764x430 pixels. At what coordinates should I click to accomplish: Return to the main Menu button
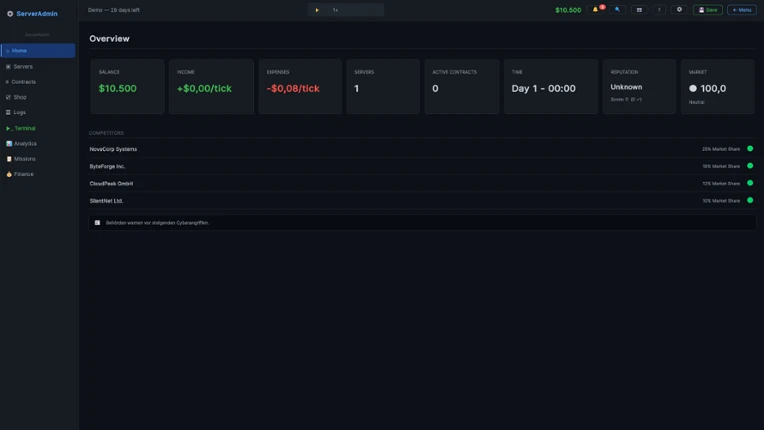[742, 10]
